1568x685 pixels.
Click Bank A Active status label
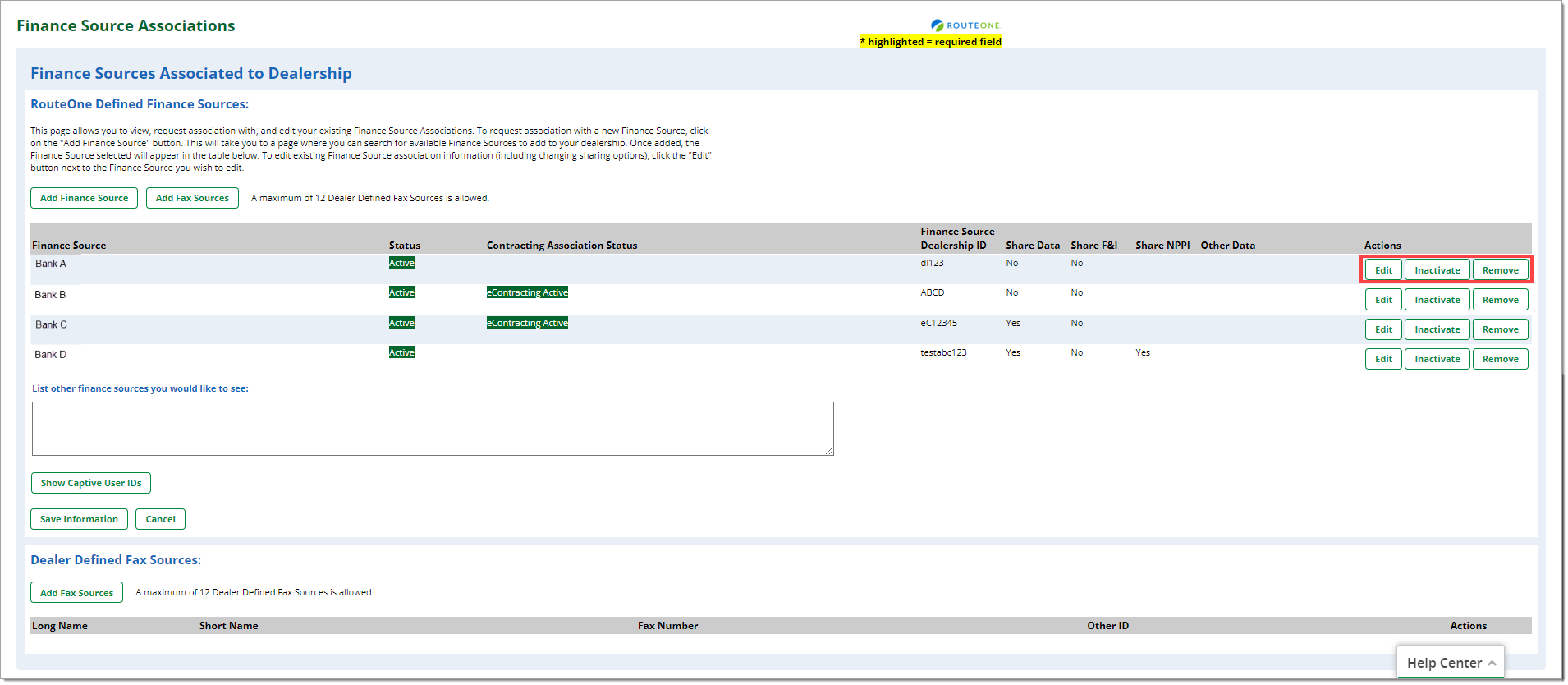tap(401, 263)
